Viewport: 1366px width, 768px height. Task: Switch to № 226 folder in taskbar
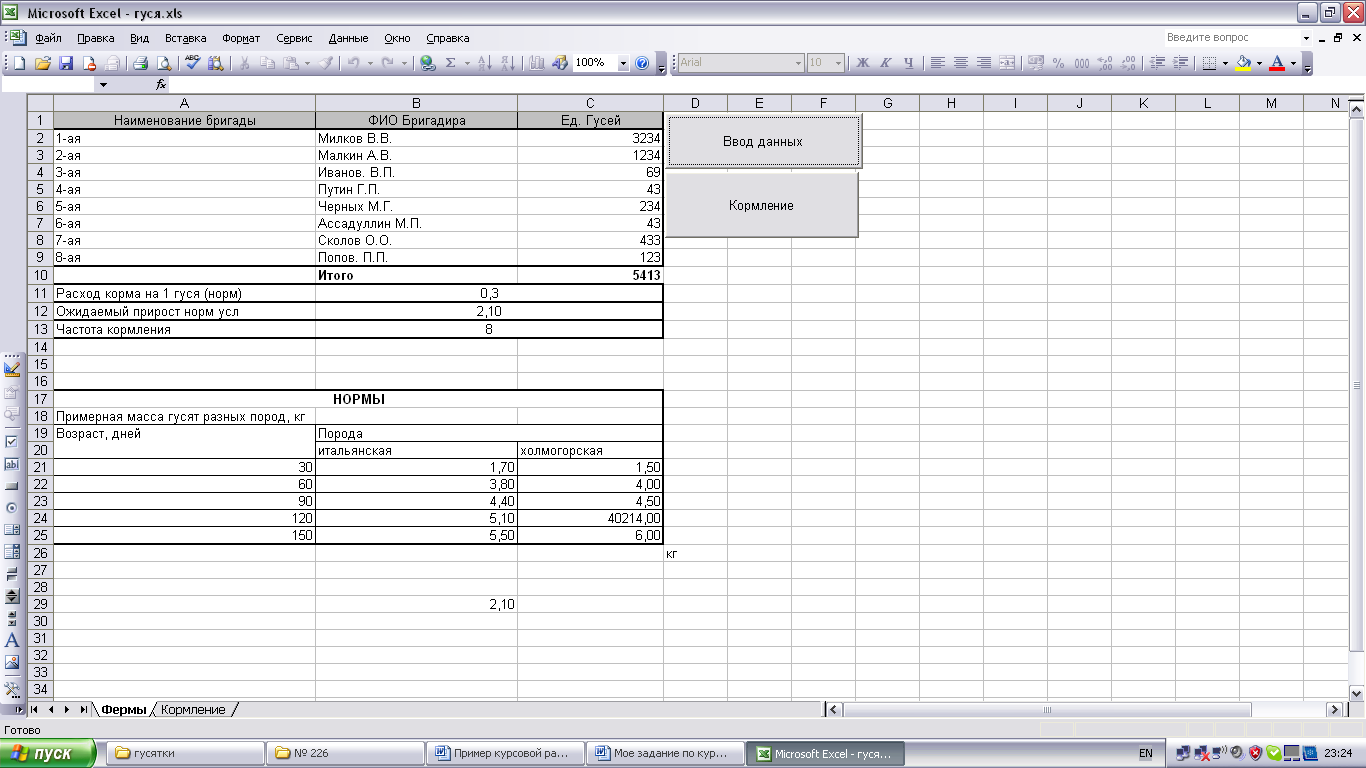point(344,753)
